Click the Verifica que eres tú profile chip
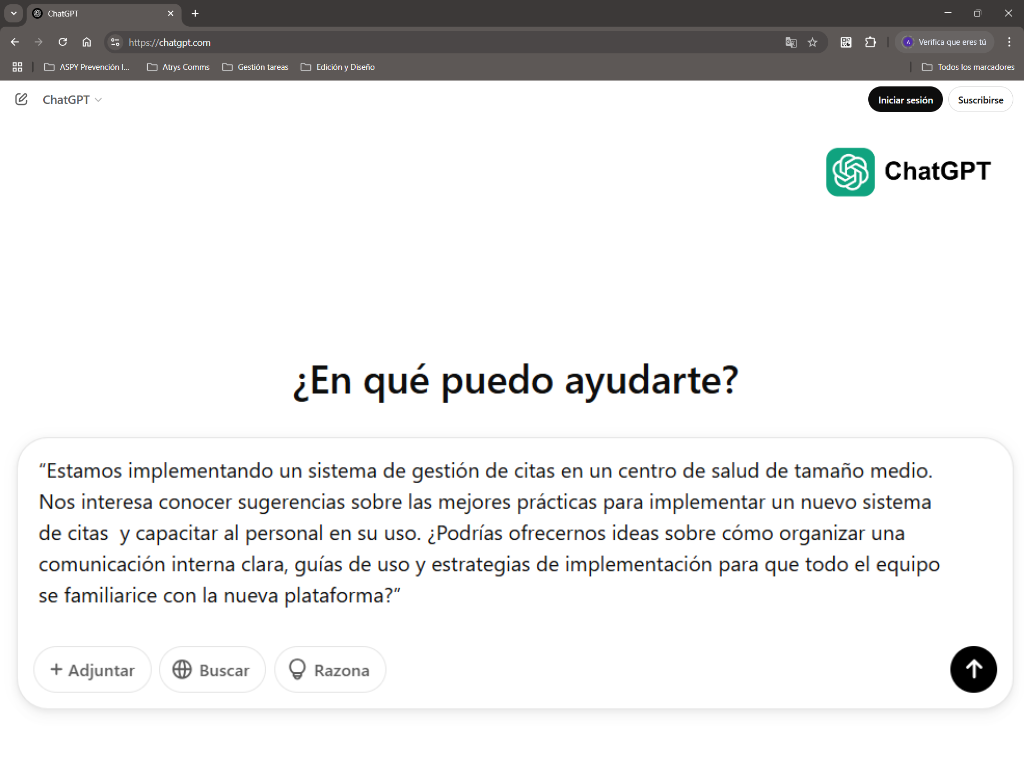The height and width of the screenshot is (768, 1024). click(x=944, y=42)
